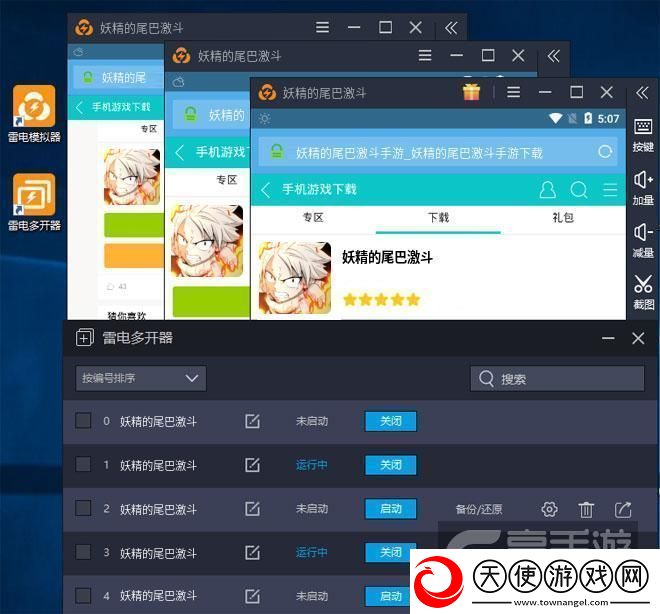Click the five-star rating in front window
Screen dimensions: 660x614
coord(382,300)
